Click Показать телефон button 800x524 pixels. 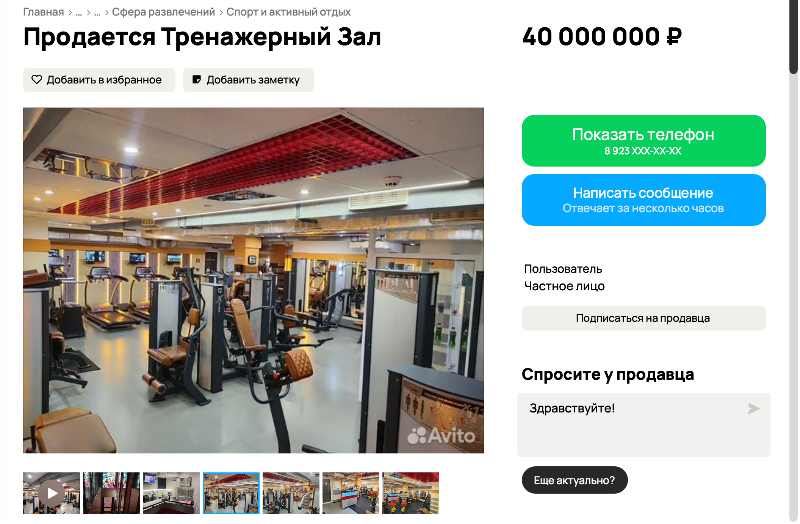[643, 141]
